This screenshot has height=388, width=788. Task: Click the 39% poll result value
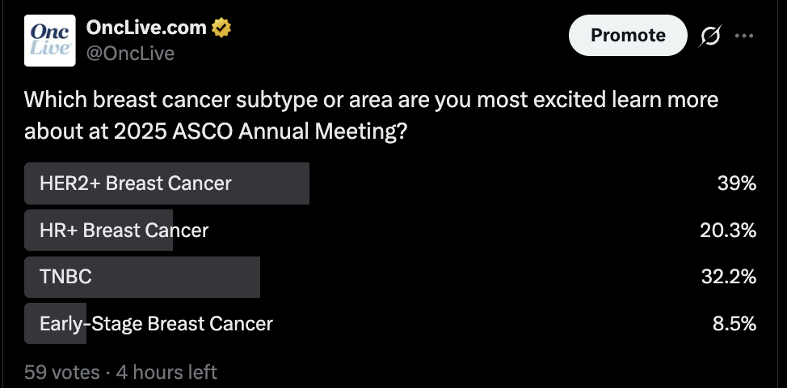tap(737, 183)
